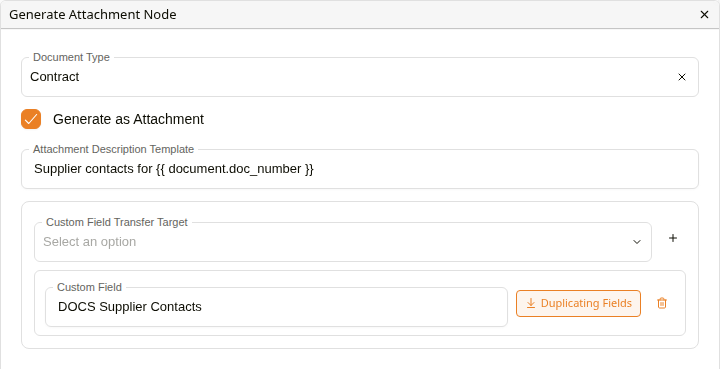Focus the Attachment Description Template field
This screenshot has height=369, width=720.
click(360, 169)
